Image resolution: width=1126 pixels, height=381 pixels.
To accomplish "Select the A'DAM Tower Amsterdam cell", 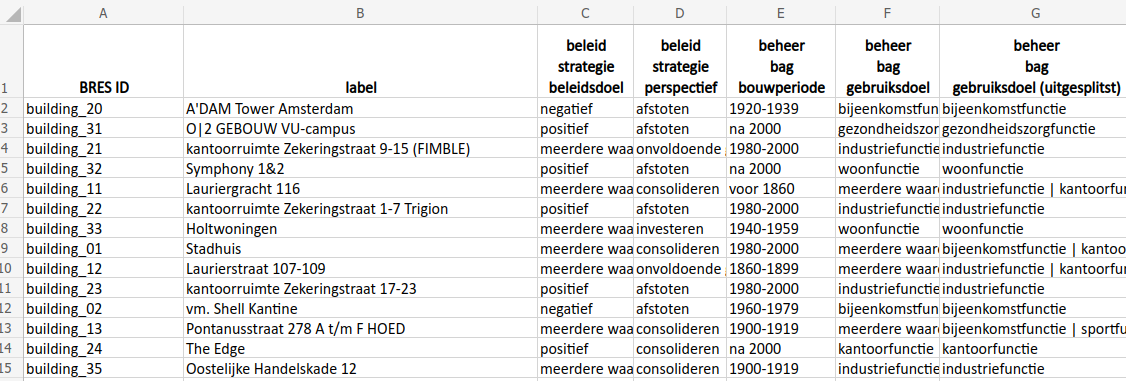I will [360, 109].
